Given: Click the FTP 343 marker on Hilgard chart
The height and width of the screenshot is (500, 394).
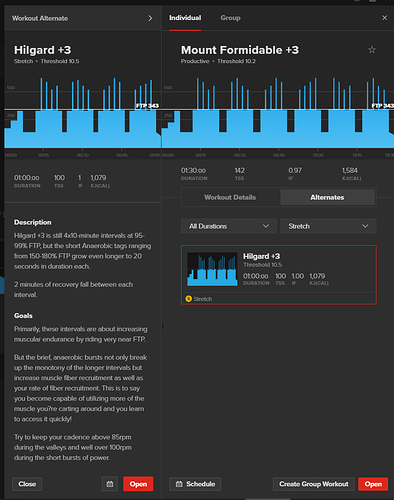Looking at the screenshot, I should pyautogui.click(x=147, y=106).
